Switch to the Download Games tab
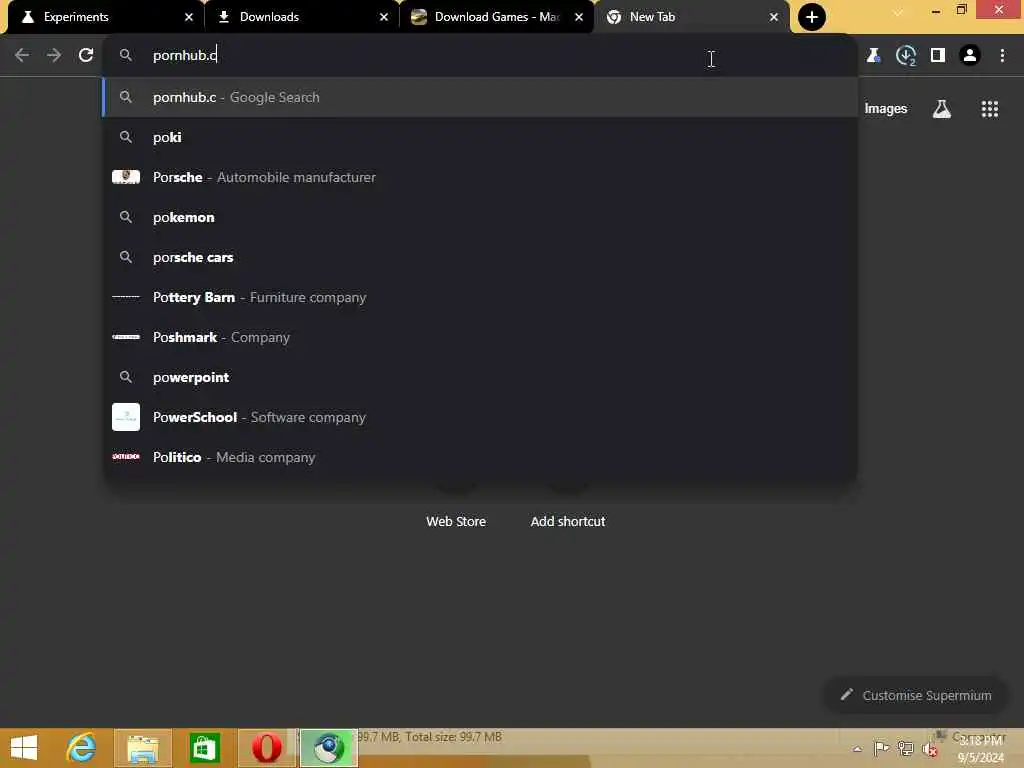Viewport: 1024px width, 768px height. pyautogui.click(x=496, y=17)
